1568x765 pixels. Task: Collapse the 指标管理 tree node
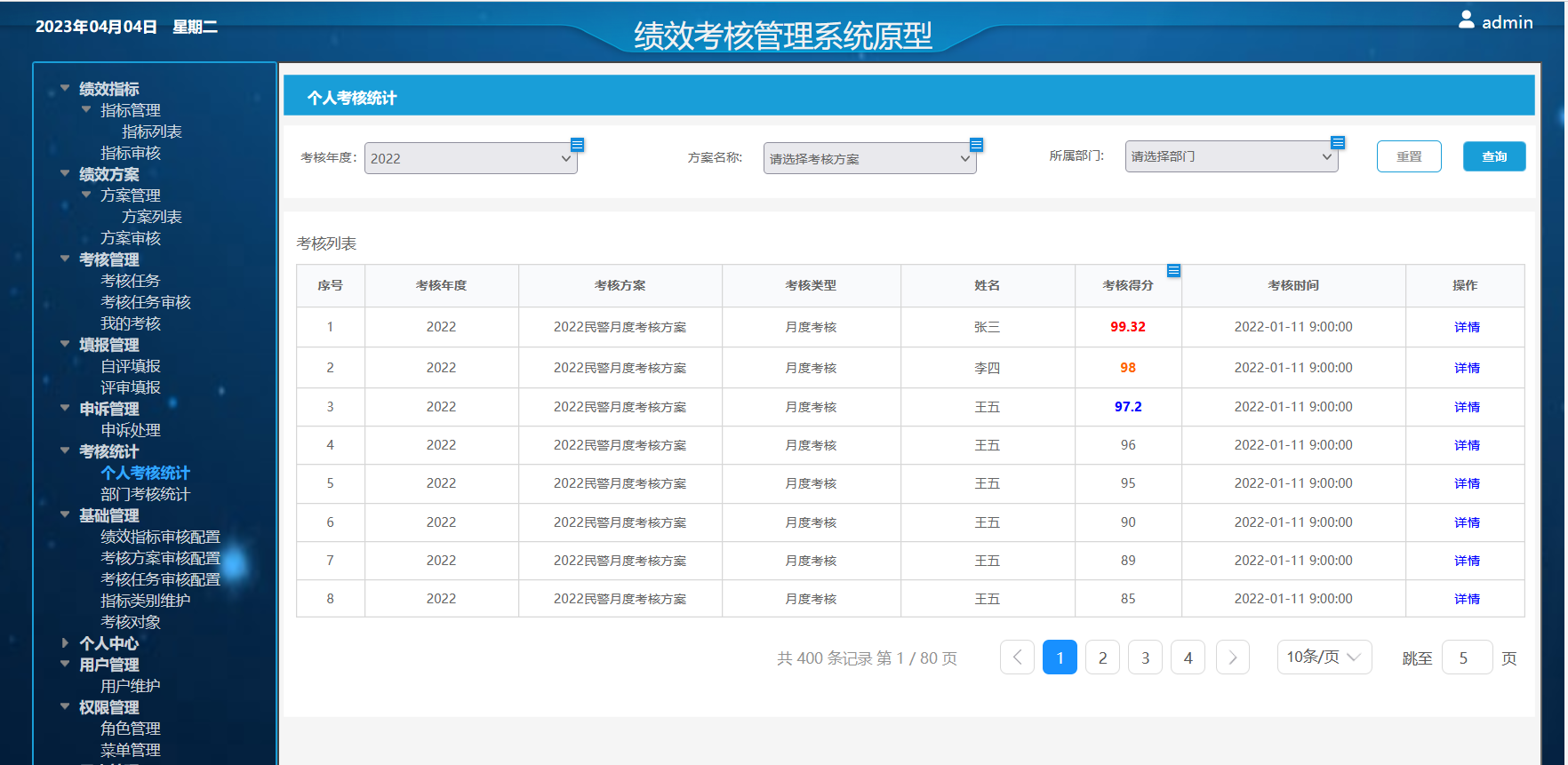86,109
